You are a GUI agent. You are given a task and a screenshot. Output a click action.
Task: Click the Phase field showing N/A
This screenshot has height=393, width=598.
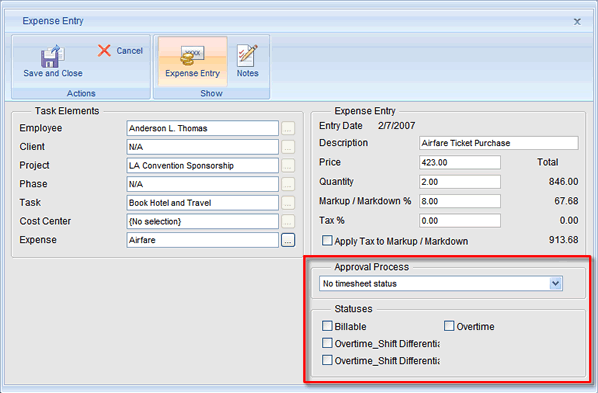click(x=203, y=184)
